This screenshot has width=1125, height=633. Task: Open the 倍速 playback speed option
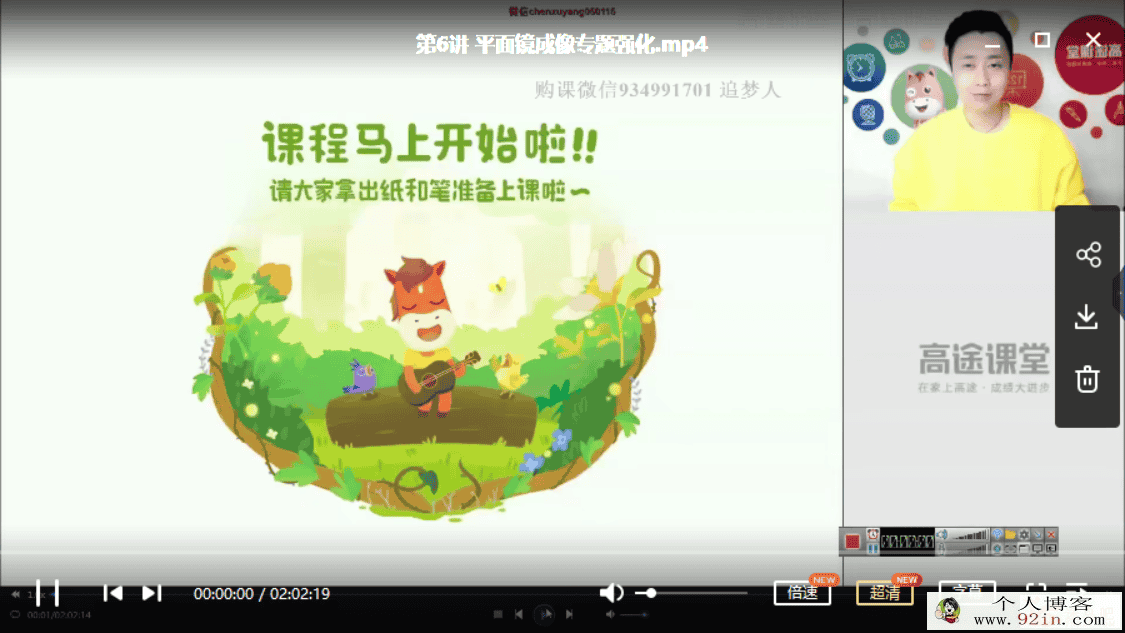802,593
